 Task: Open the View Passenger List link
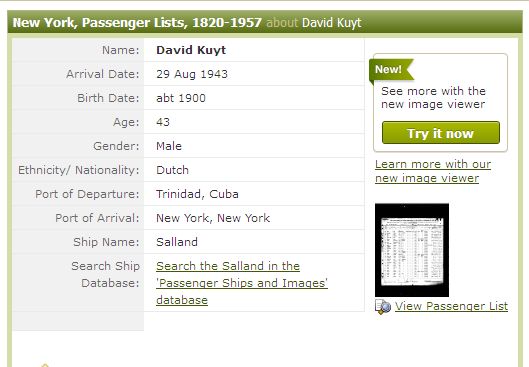[451, 306]
